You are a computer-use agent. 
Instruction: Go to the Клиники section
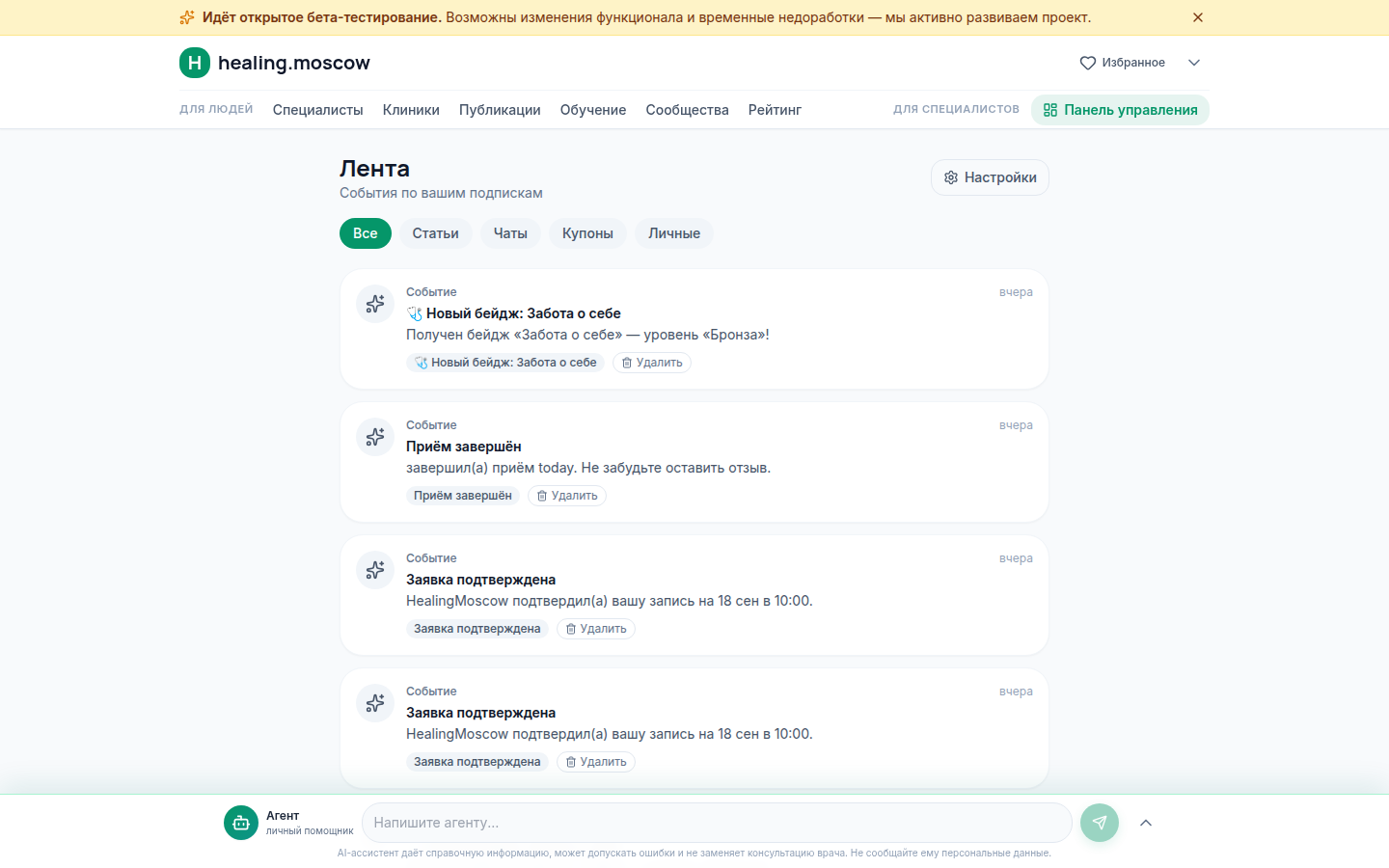[x=411, y=110]
